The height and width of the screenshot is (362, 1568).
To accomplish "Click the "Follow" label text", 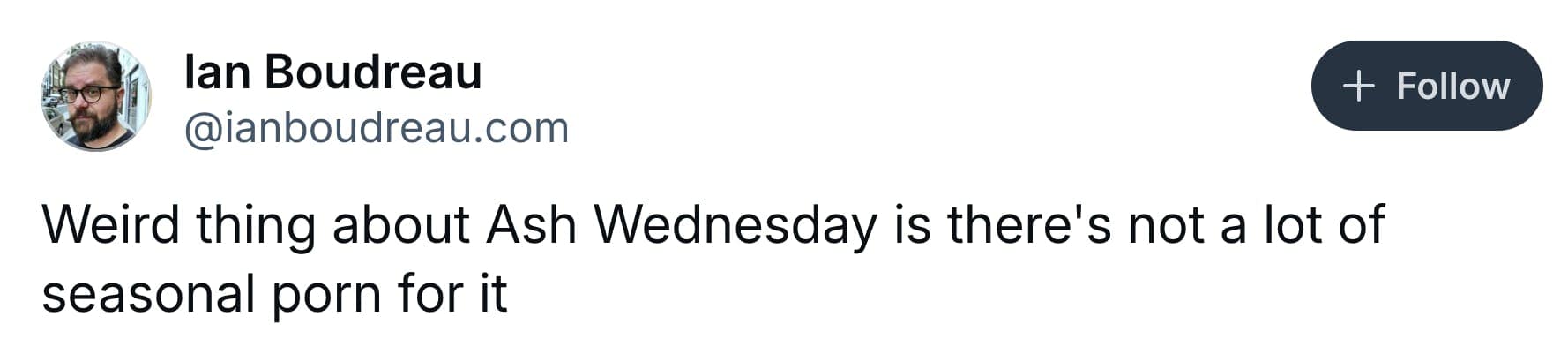I will (x=1452, y=87).
